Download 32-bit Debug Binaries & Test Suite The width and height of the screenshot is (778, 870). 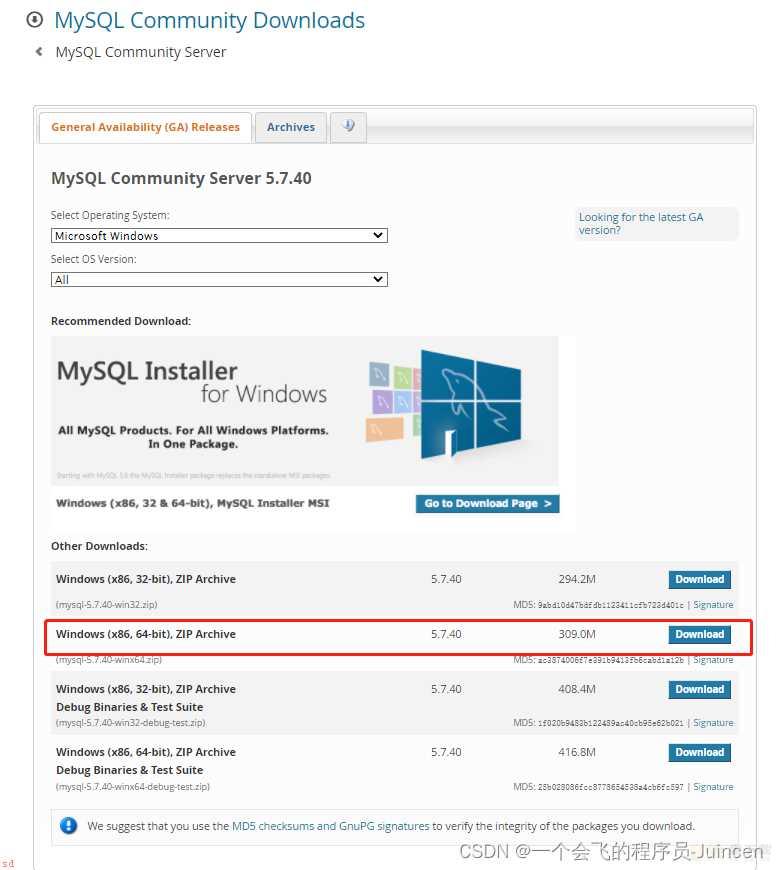(x=699, y=689)
